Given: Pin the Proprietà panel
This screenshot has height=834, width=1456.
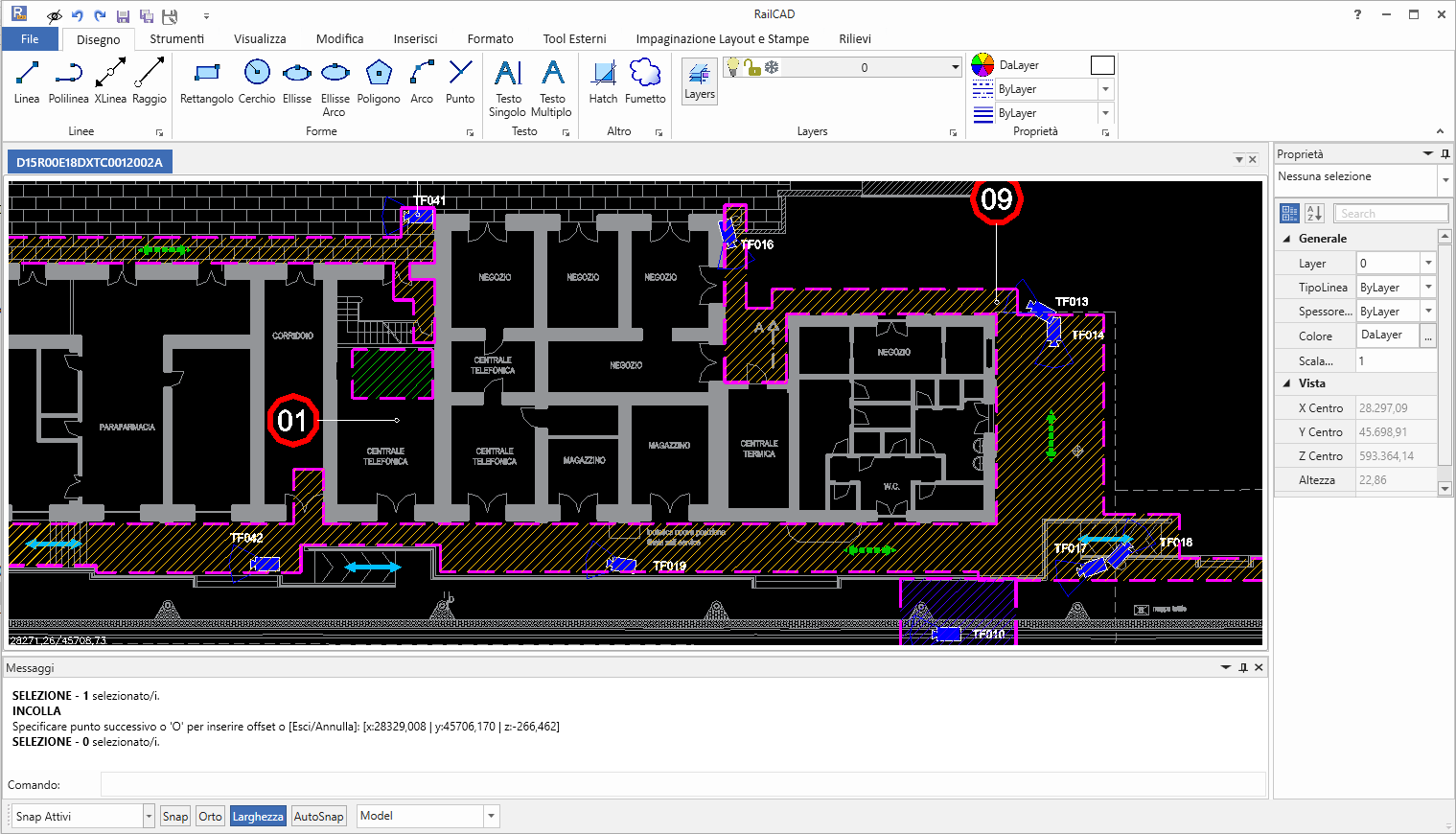Looking at the screenshot, I should point(1445,153).
